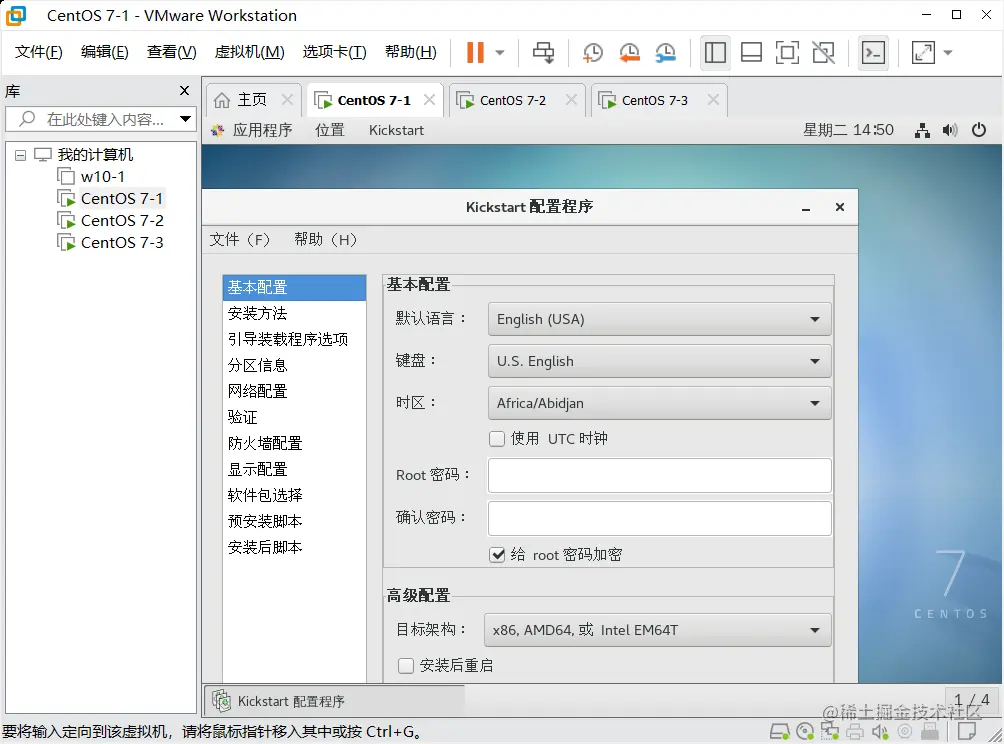Select CentOS 7-2 in the library tree

[122, 220]
